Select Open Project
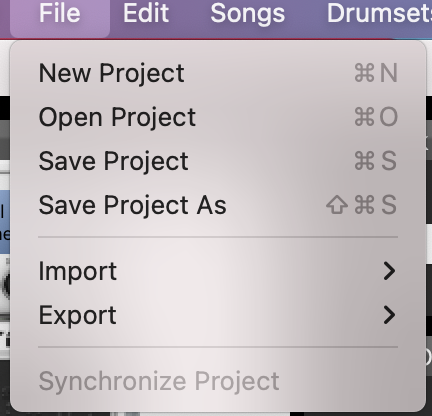 point(218,117)
